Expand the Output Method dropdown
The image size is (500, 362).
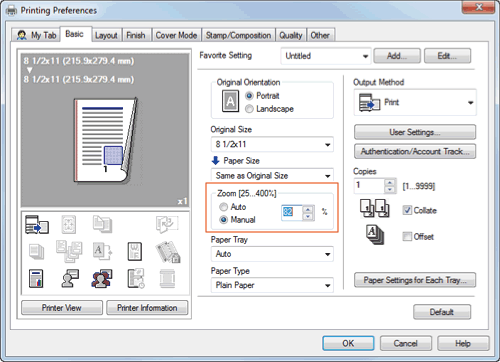(x=415, y=102)
